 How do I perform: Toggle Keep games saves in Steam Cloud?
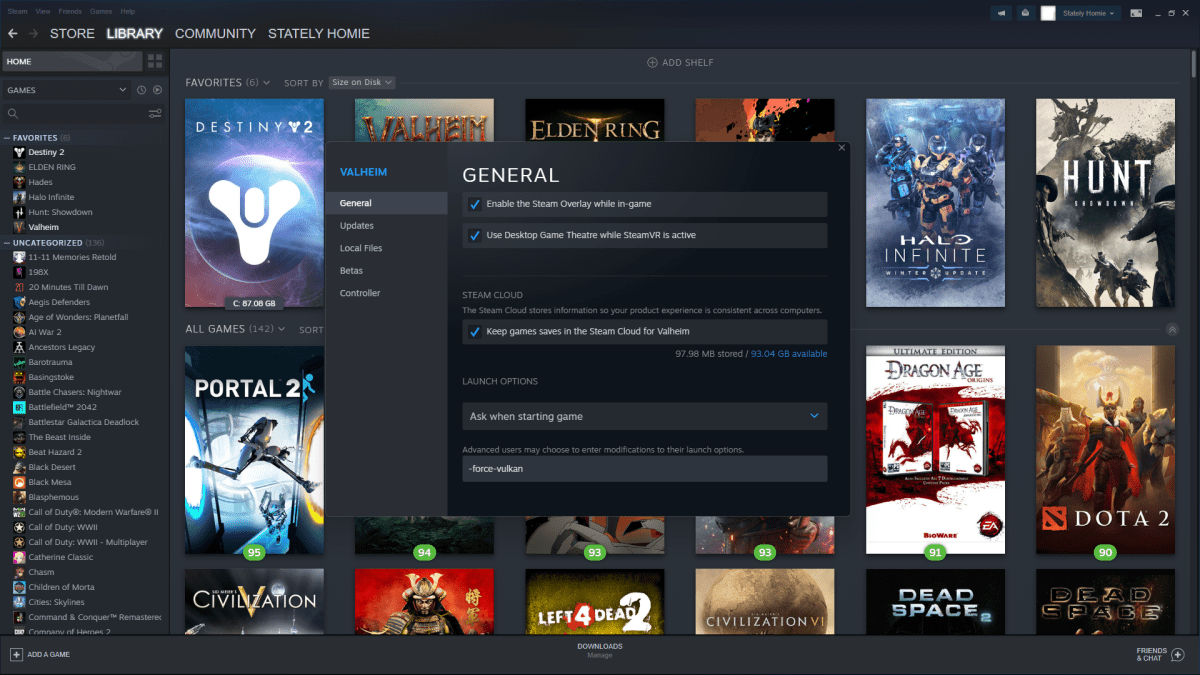point(475,332)
